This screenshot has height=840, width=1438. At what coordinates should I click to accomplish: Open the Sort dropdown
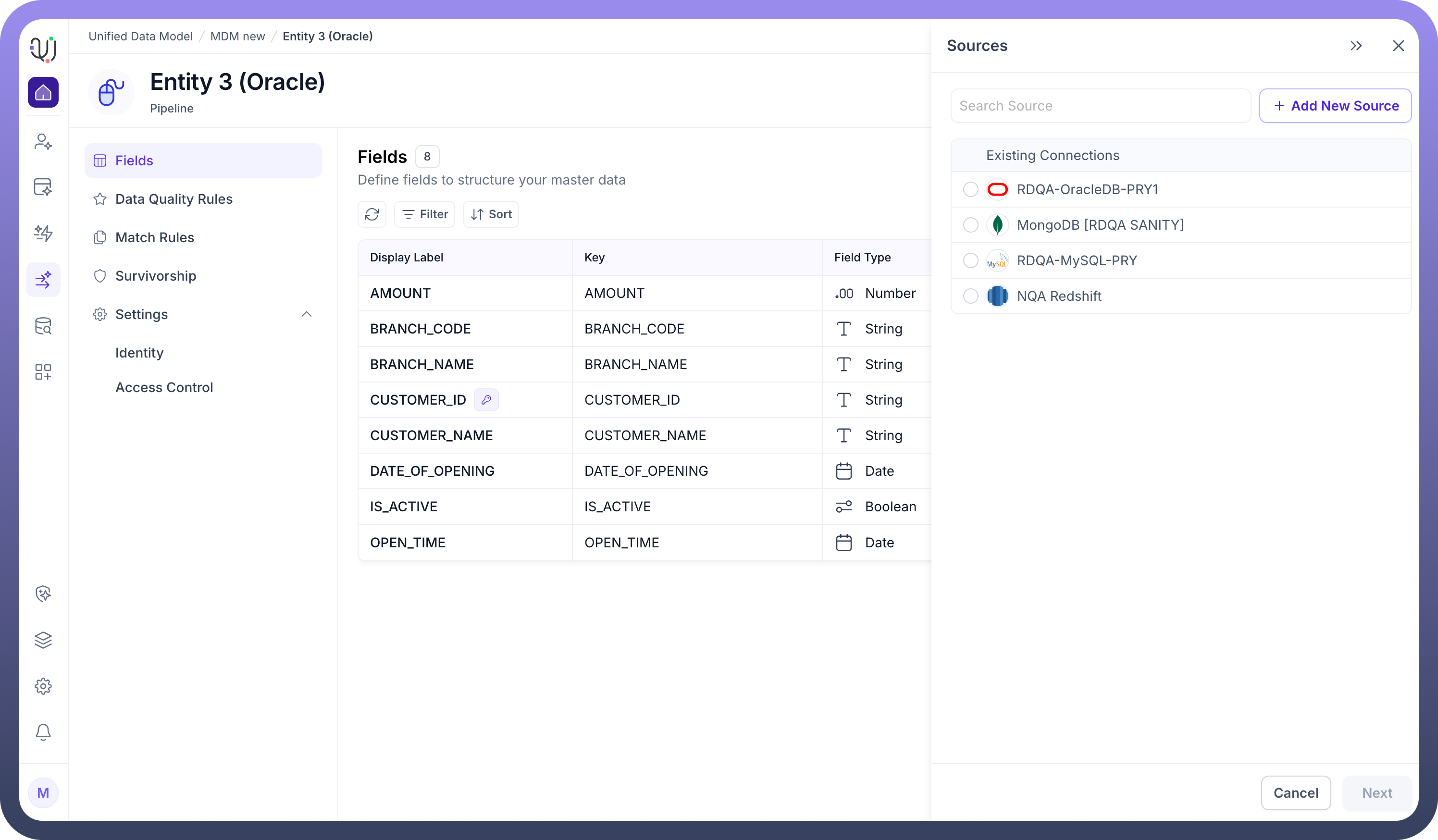point(491,214)
